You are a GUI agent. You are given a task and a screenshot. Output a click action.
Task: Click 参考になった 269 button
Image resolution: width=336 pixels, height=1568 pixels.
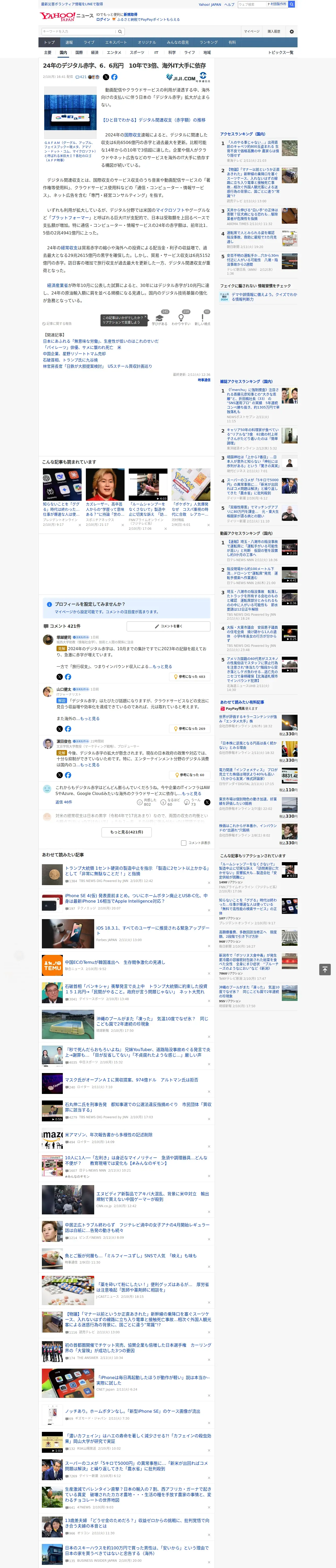(x=190, y=729)
